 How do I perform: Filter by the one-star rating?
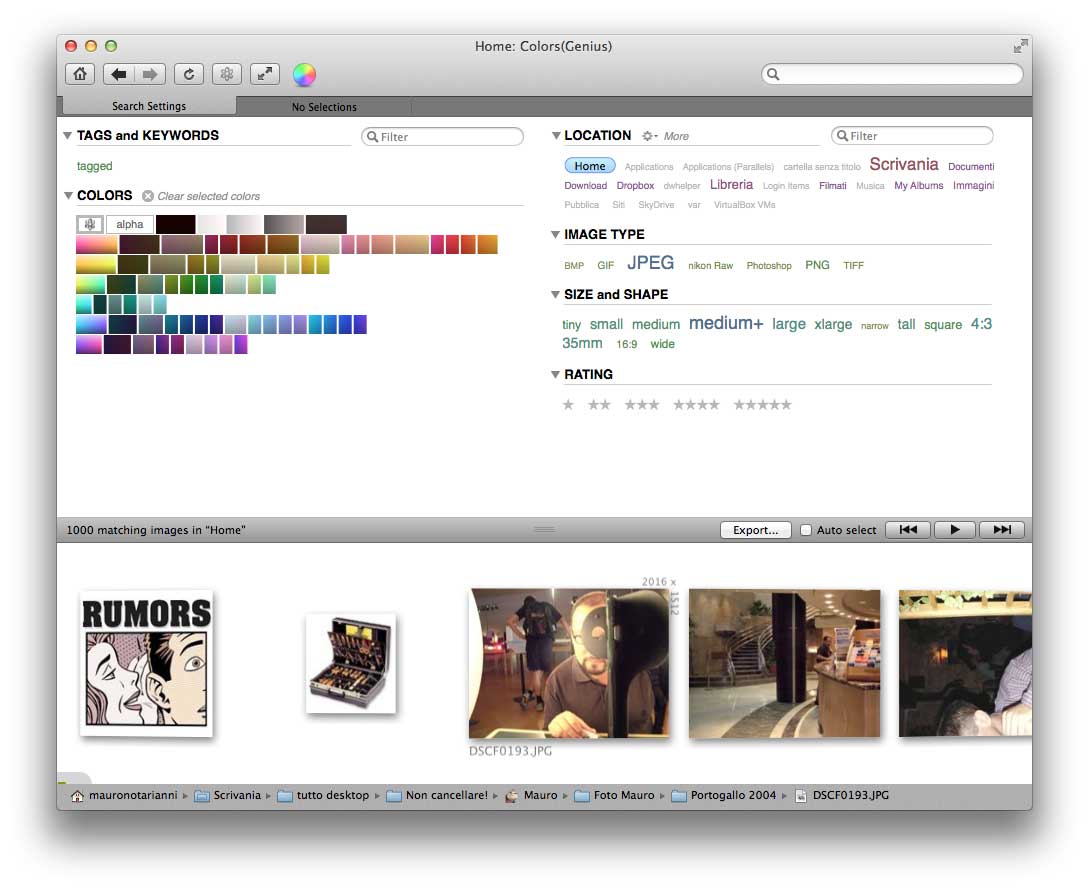(568, 404)
